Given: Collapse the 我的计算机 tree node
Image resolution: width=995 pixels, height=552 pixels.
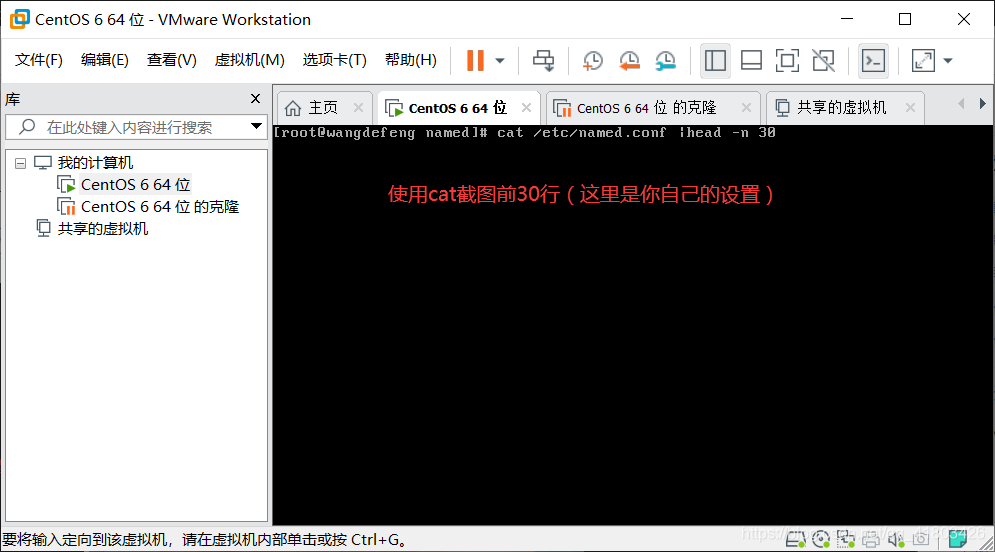Looking at the screenshot, I should 20,164.
